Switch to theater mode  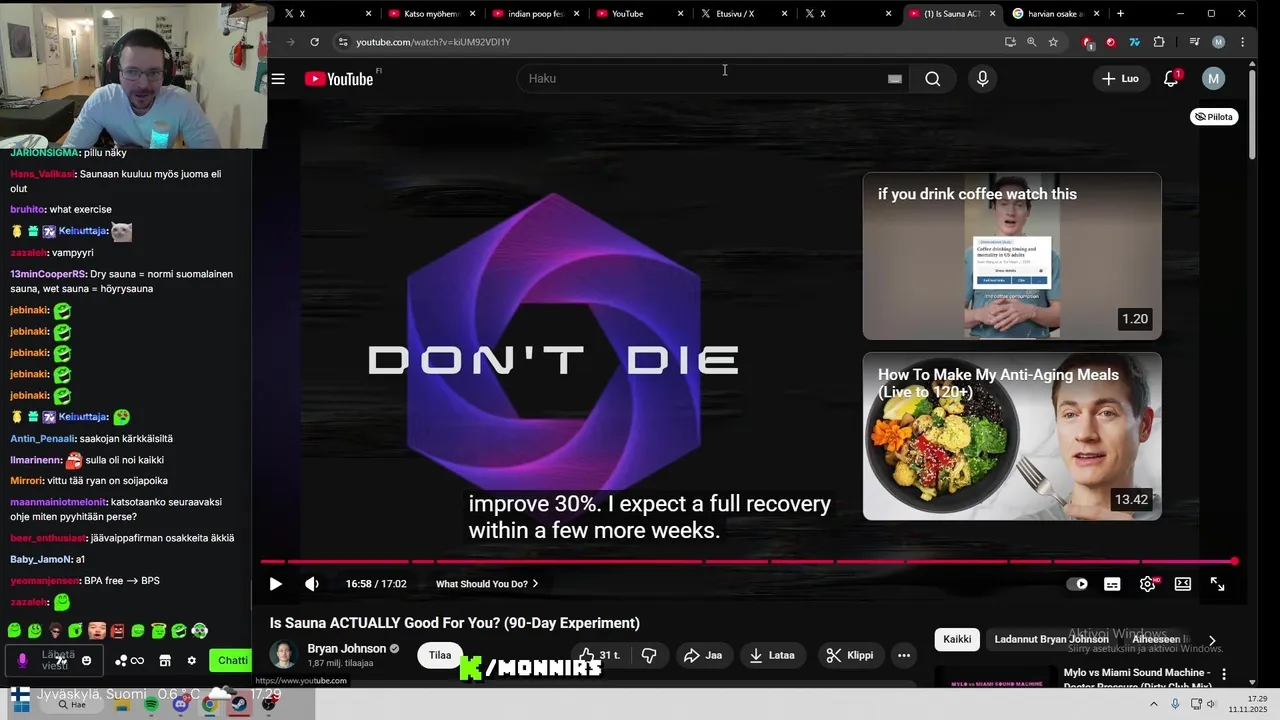coord(1182,584)
